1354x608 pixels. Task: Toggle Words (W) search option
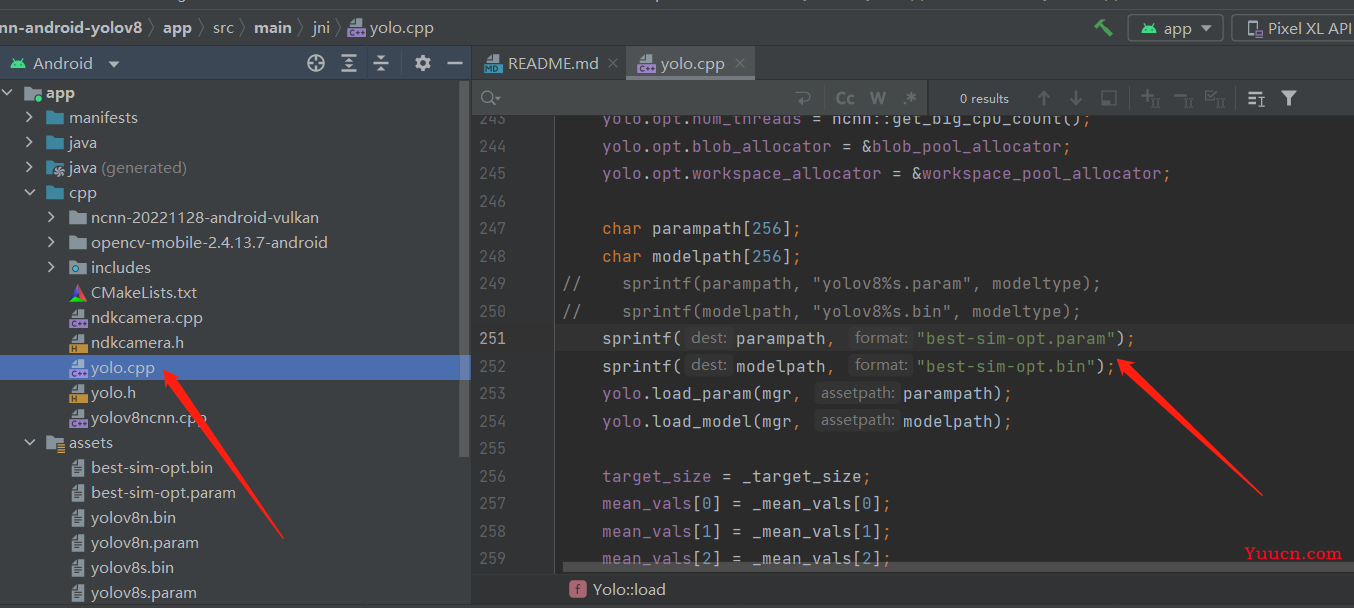click(878, 98)
